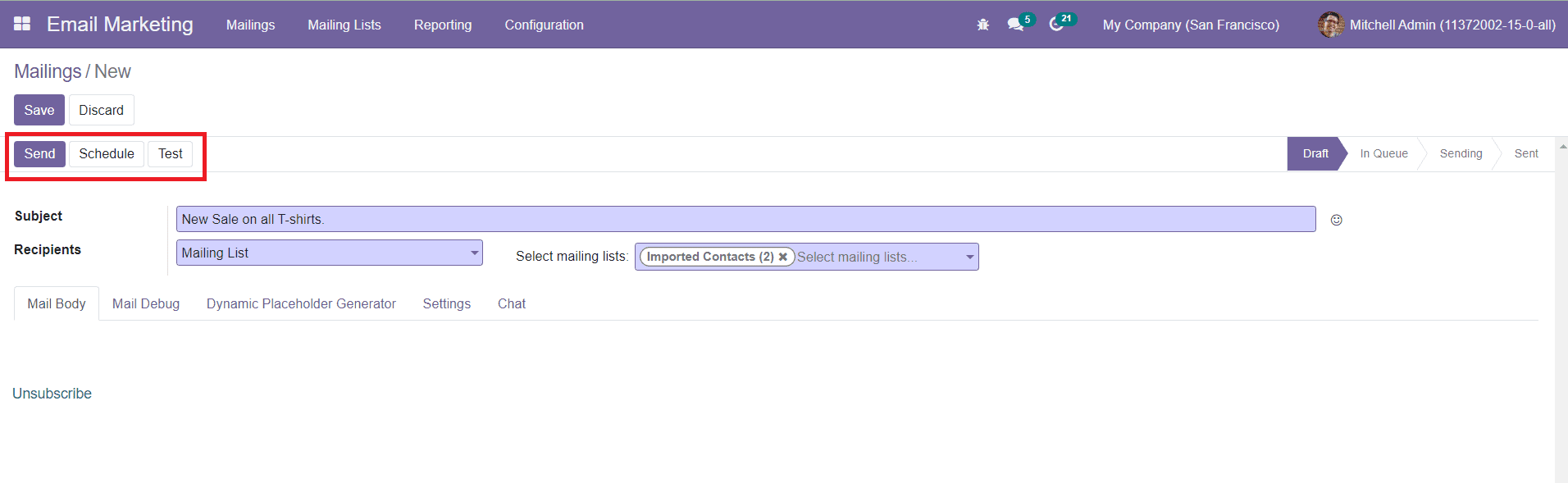The width and height of the screenshot is (1568, 483).
Task: Open the Dynamic Placeholder Generator tab
Action: 301,303
